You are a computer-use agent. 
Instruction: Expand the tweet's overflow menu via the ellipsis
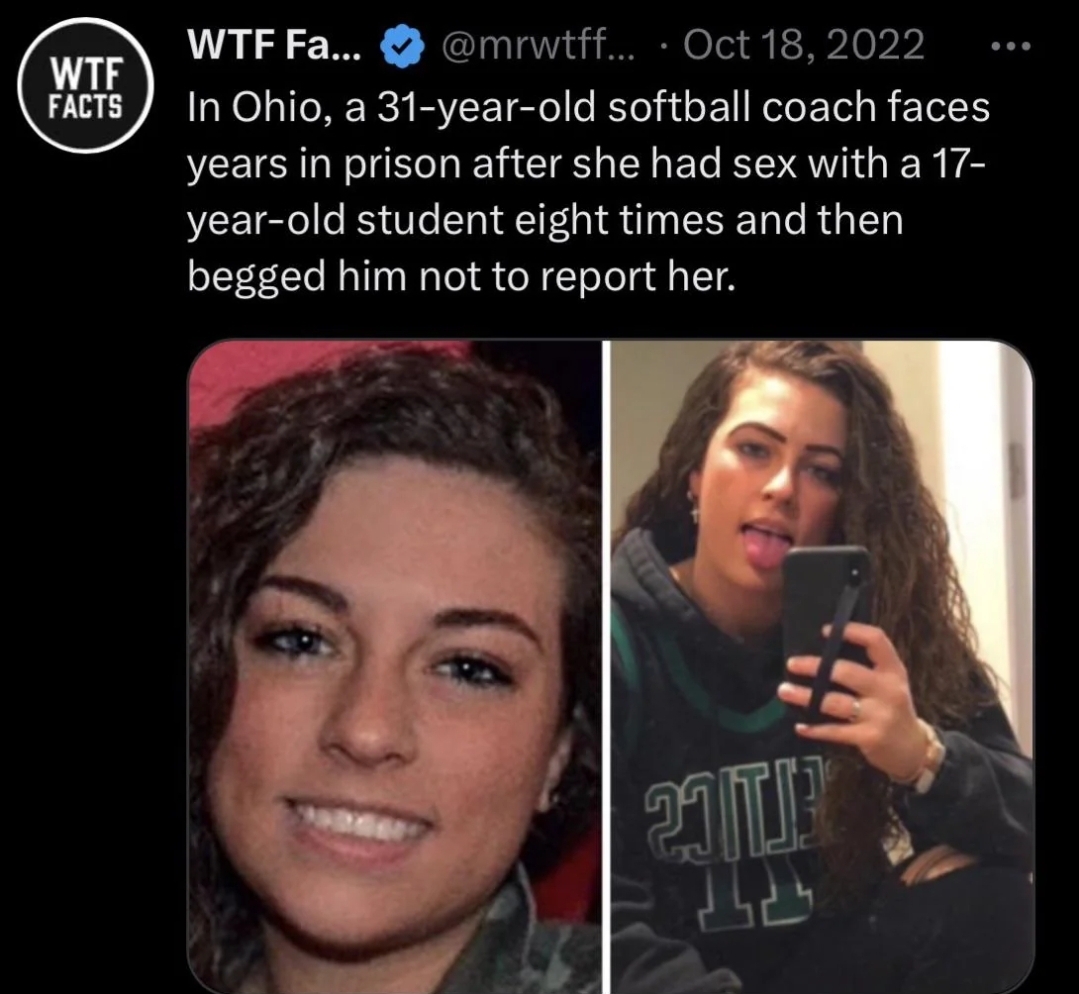click(x=1011, y=47)
